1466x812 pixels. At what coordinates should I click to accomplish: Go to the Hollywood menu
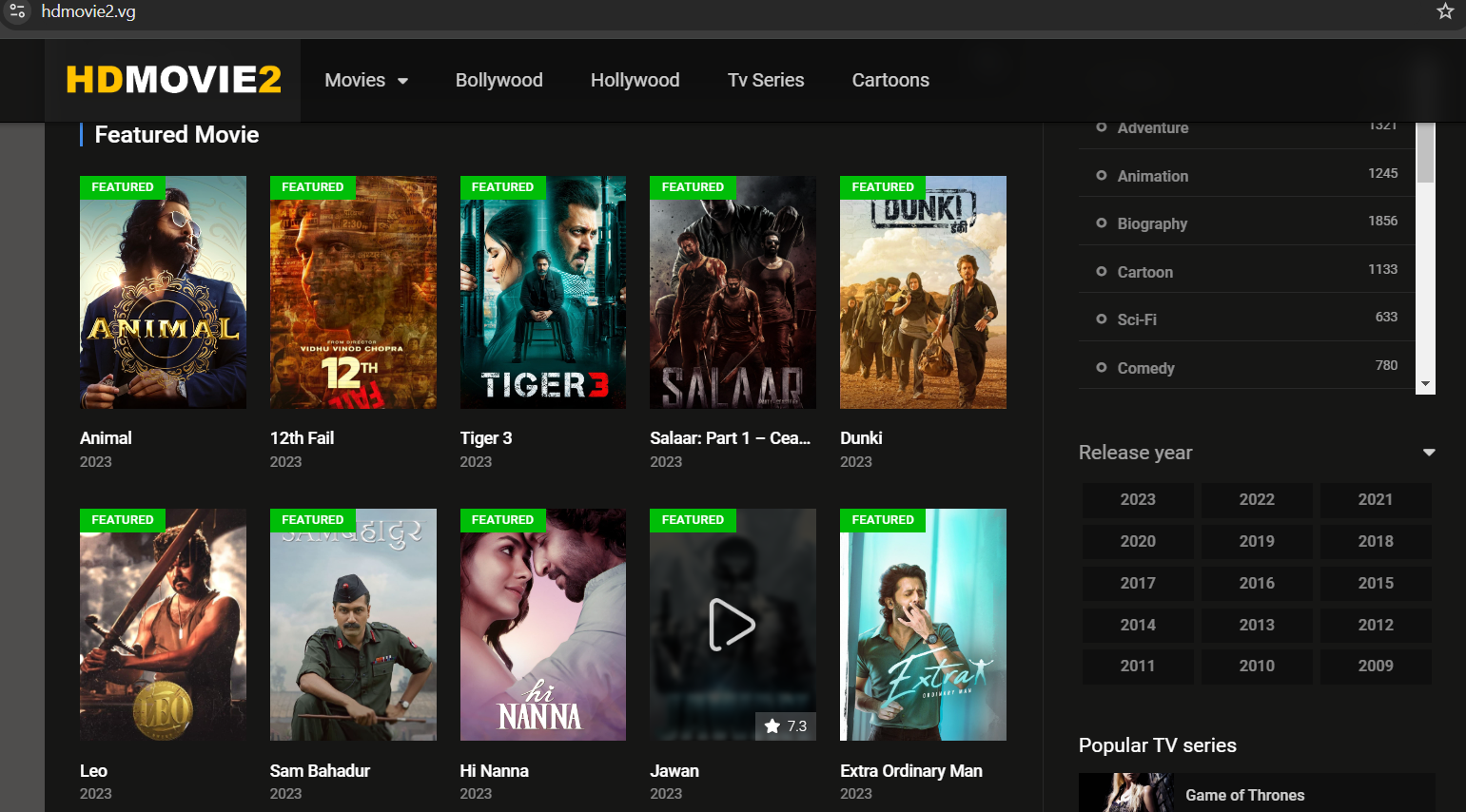pos(635,80)
